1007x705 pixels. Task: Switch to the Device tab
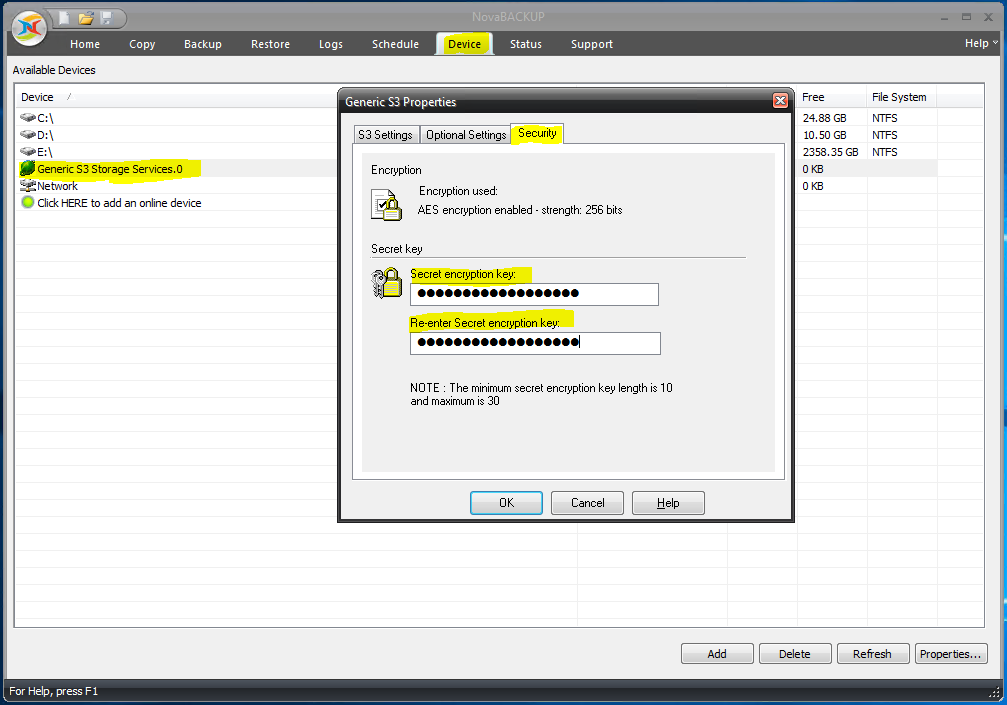(464, 44)
